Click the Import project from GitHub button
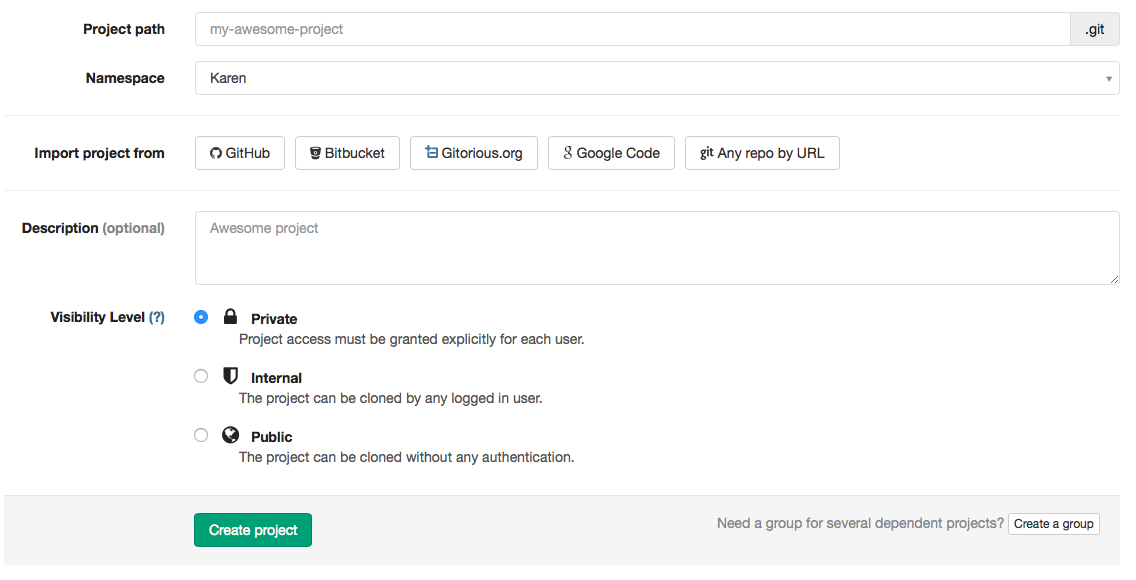Screen dimensions: 1136x580 (x=239, y=152)
